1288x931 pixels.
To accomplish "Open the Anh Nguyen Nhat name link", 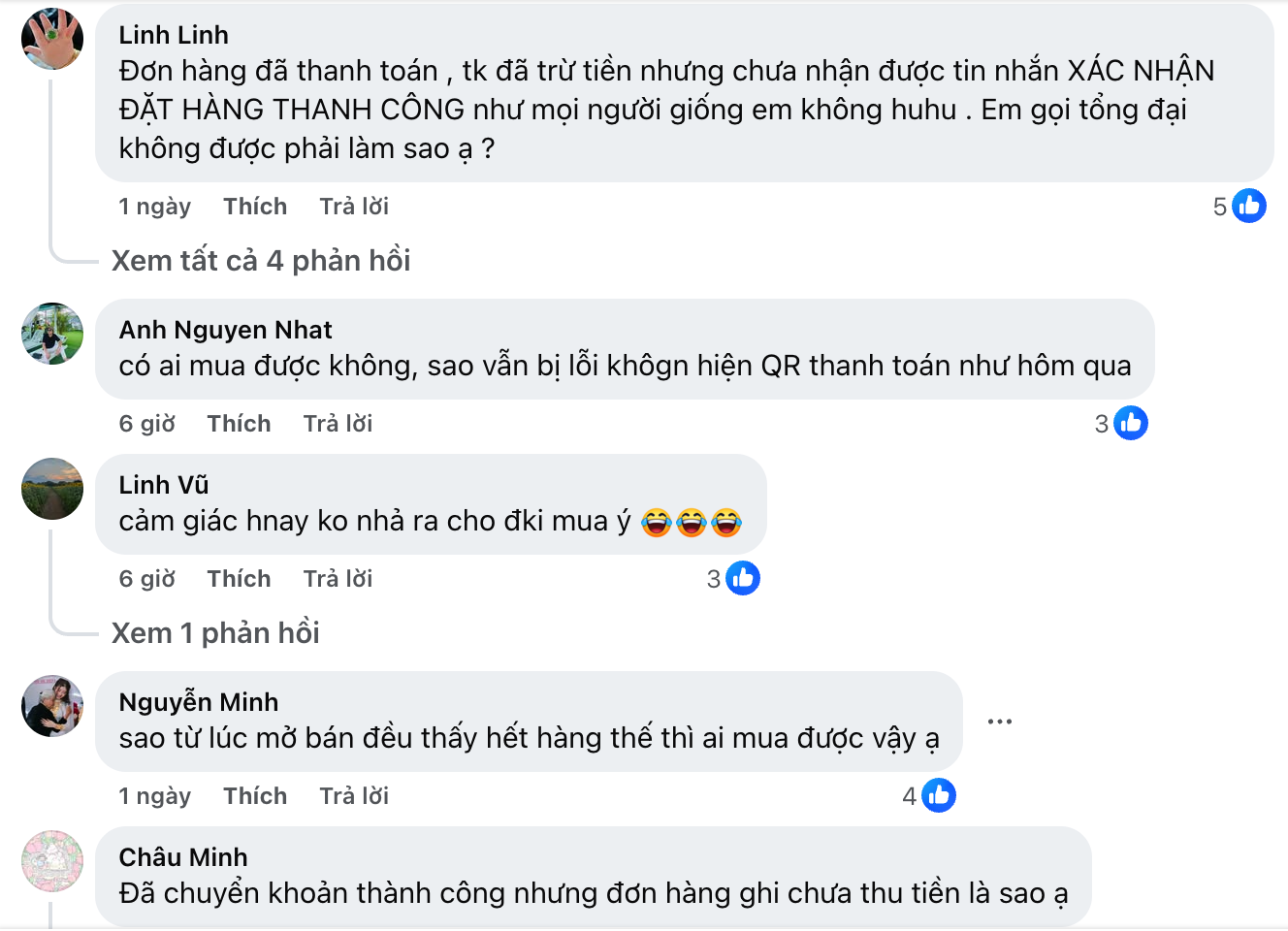I will [x=225, y=330].
